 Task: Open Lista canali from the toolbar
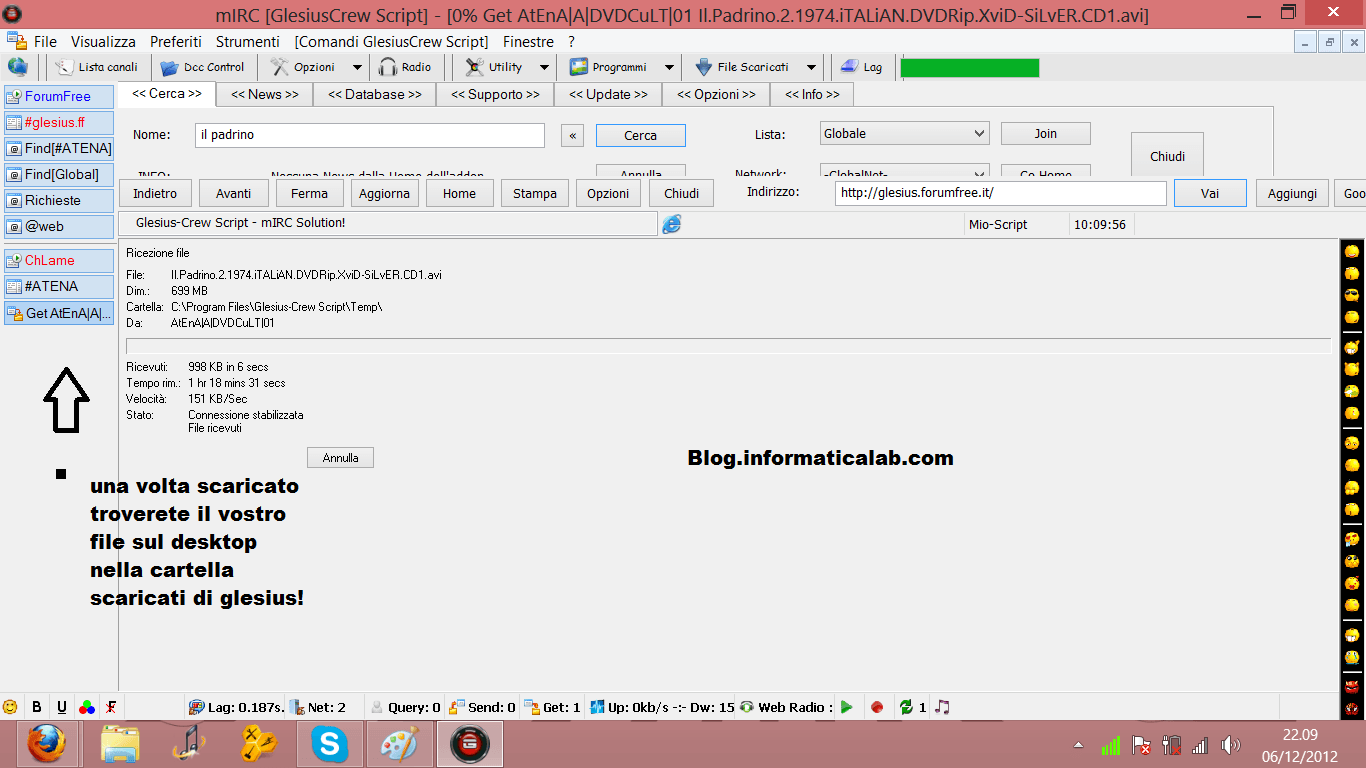97,67
